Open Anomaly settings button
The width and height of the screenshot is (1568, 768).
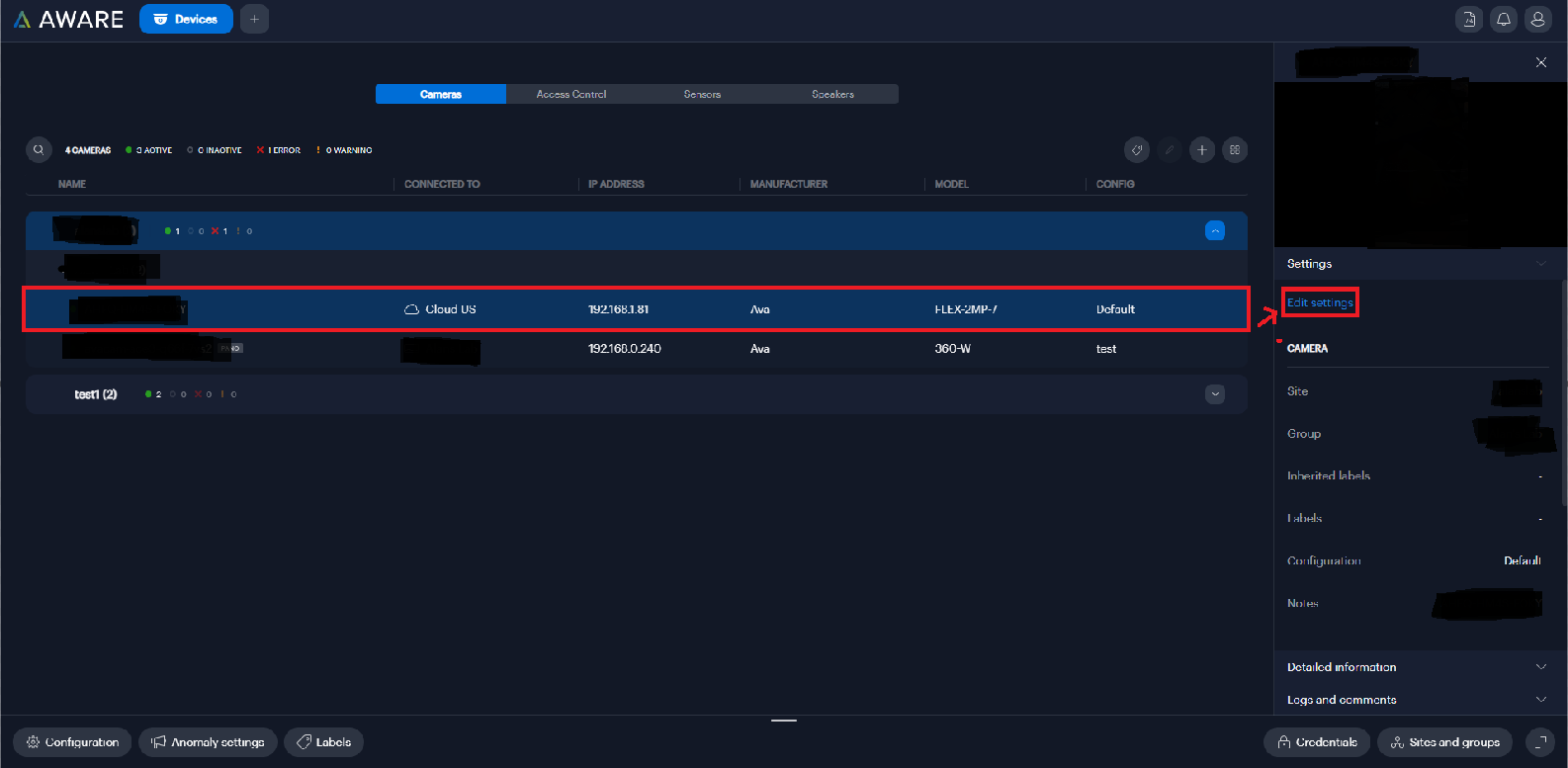(208, 742)
